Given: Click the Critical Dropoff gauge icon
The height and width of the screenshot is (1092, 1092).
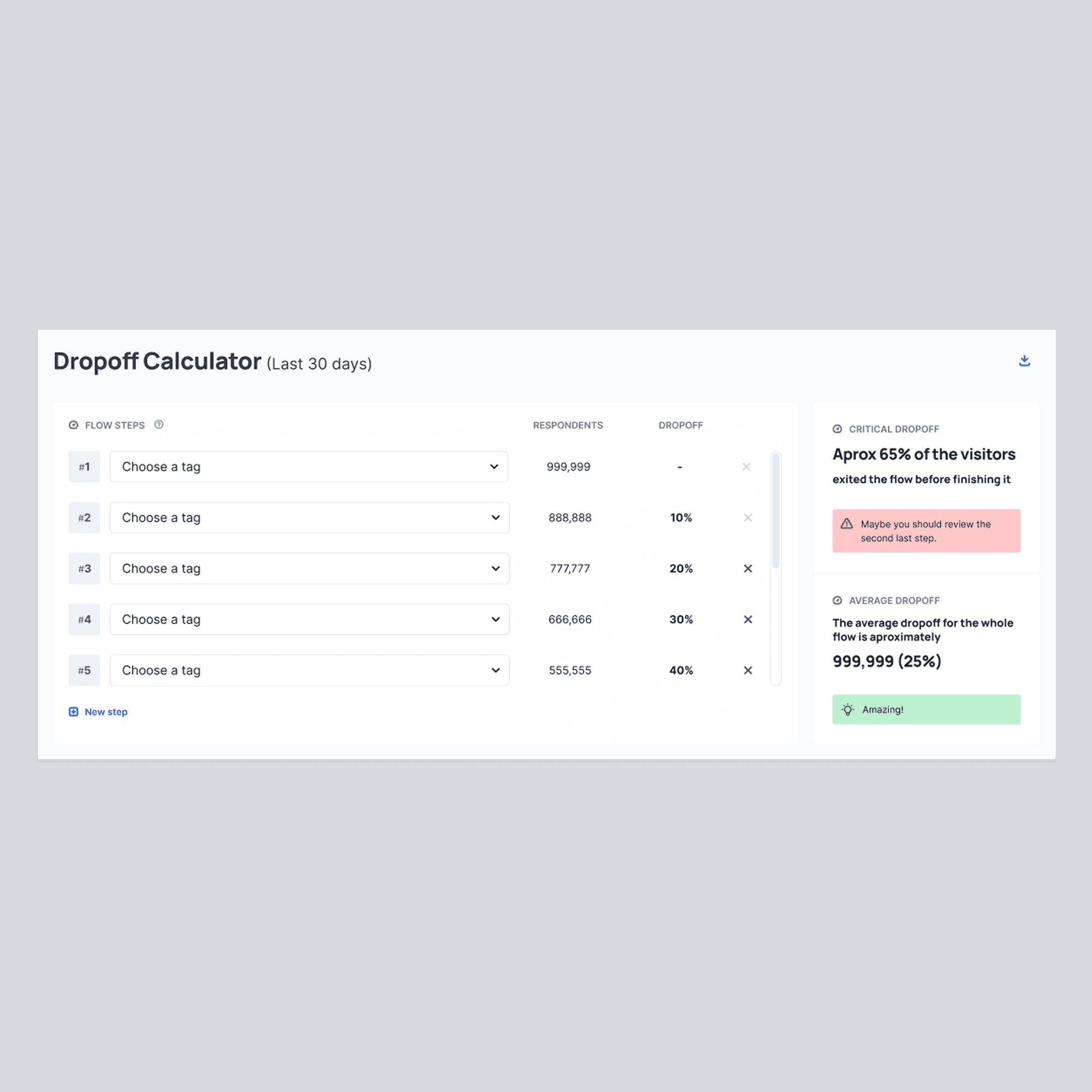Looking at the screenshot, I should tap(837, 429).
